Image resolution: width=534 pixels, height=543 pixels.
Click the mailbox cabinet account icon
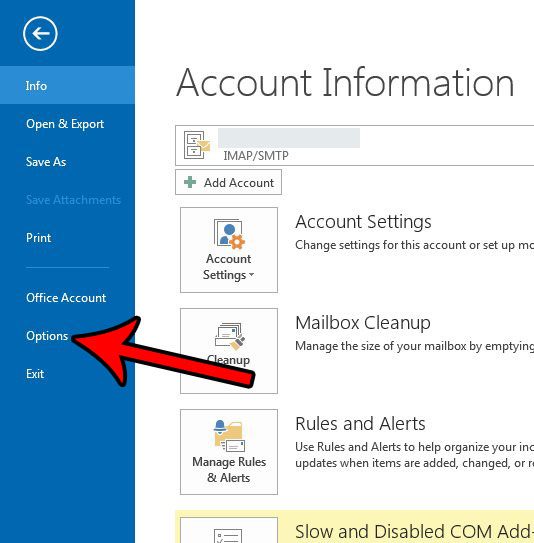point(196,145)
